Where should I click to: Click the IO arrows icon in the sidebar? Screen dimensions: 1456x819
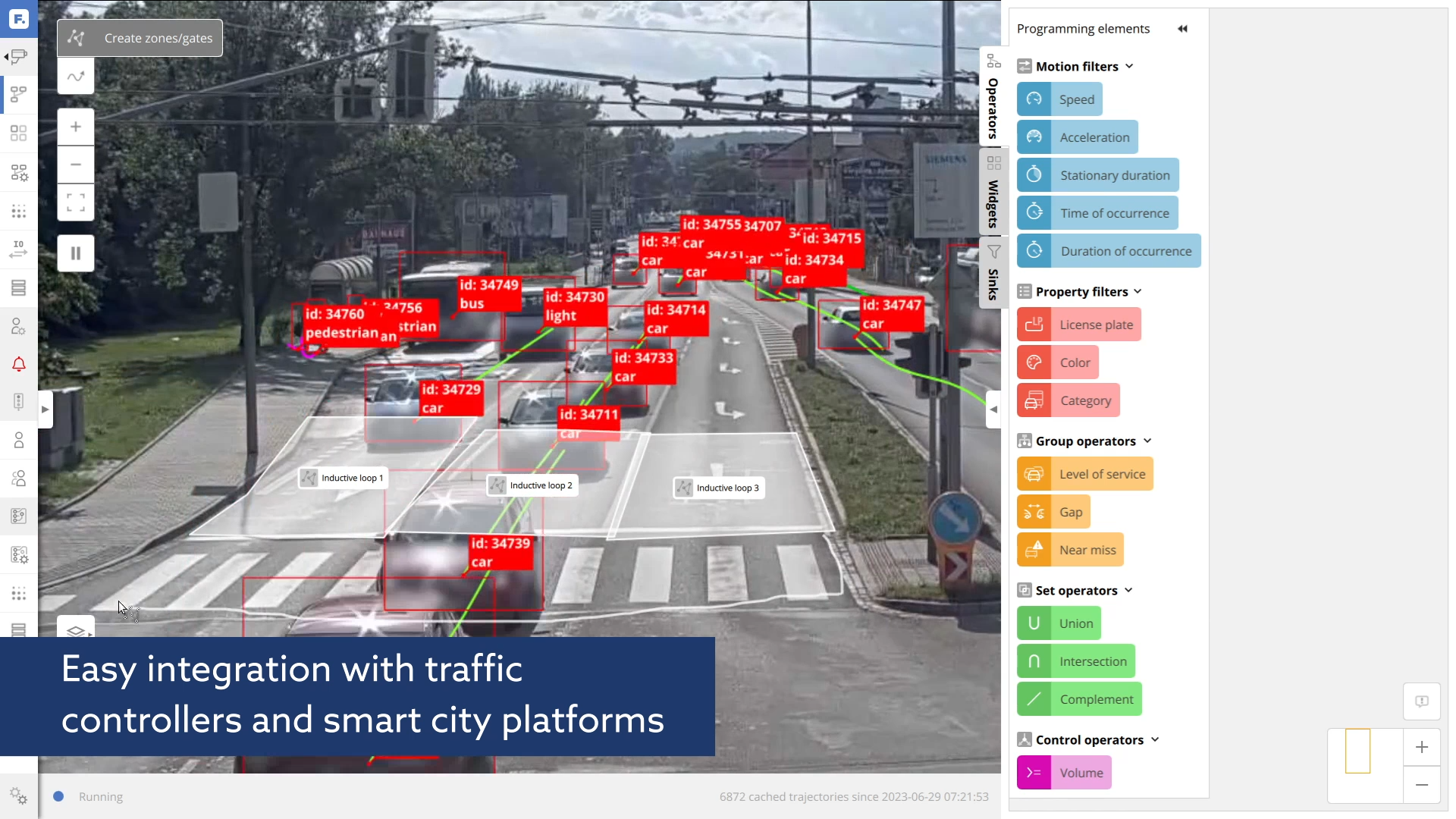tap(18, 249)
